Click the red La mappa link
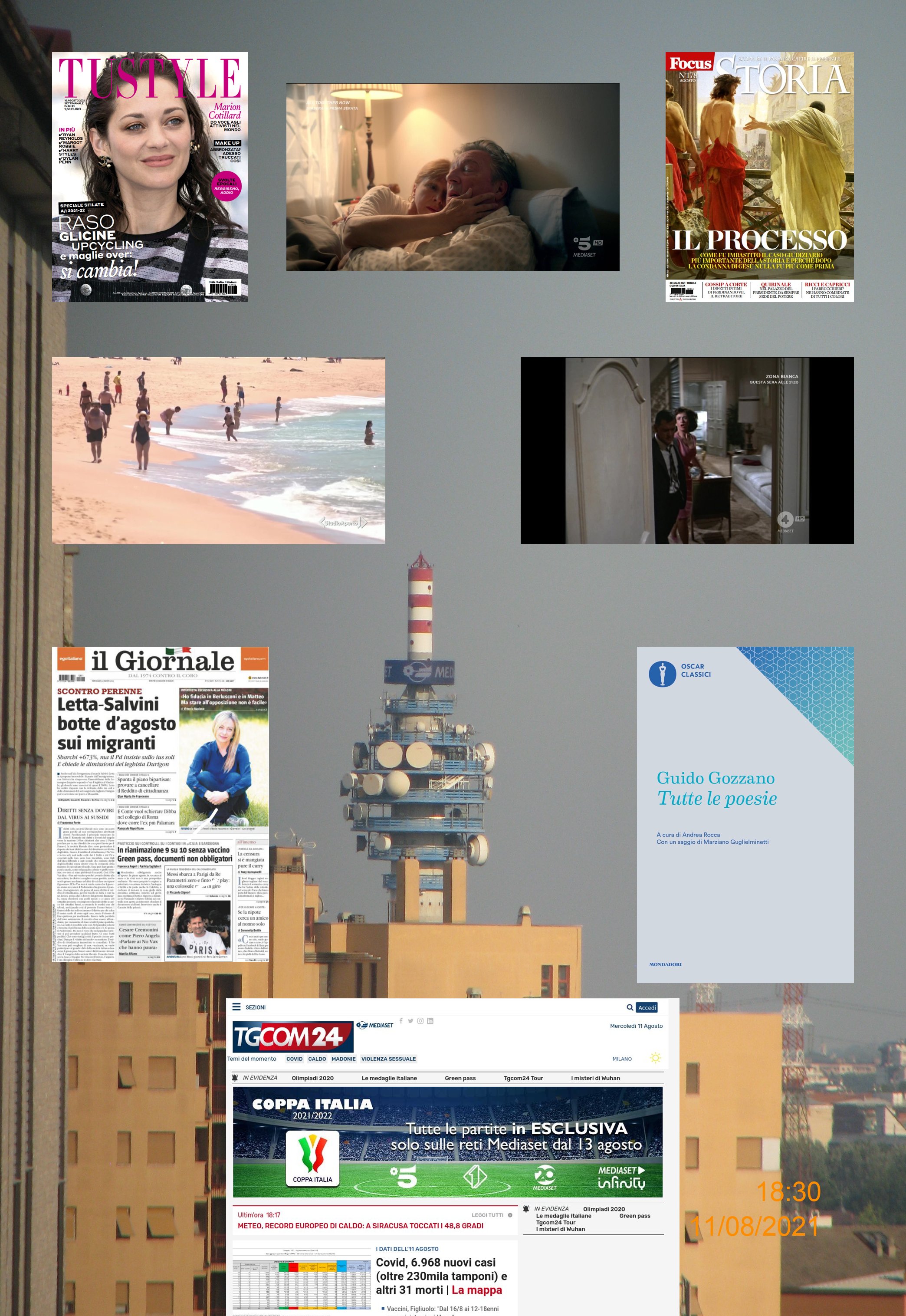This screenshot has width=906, height=1316. (476, 1290)
